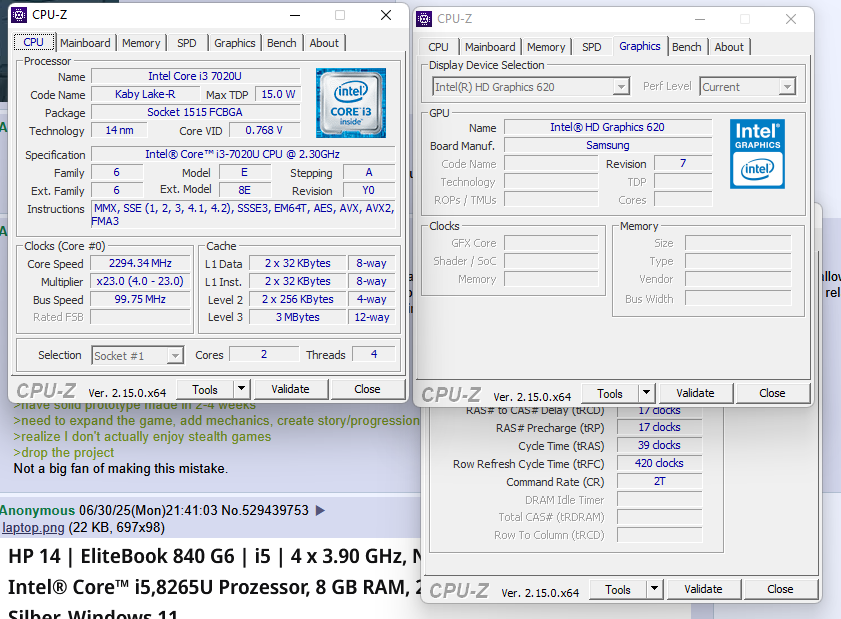Viewport: 841px width, 619px height.
Task: Select the Graphics tab in the right CPU-Z window
Action: tap(640, 46)
